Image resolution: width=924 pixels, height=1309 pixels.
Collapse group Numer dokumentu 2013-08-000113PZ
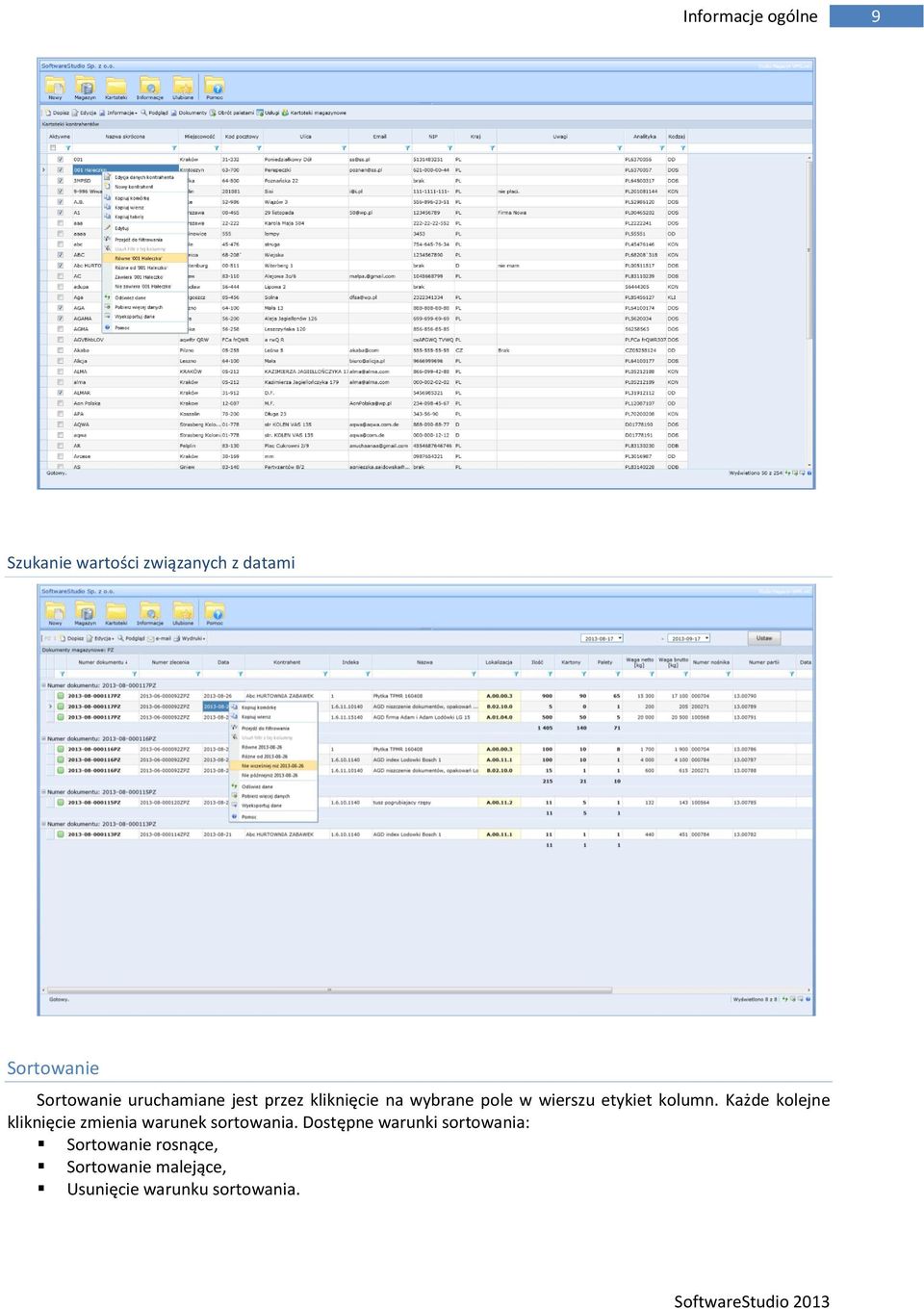coord(44,824)
